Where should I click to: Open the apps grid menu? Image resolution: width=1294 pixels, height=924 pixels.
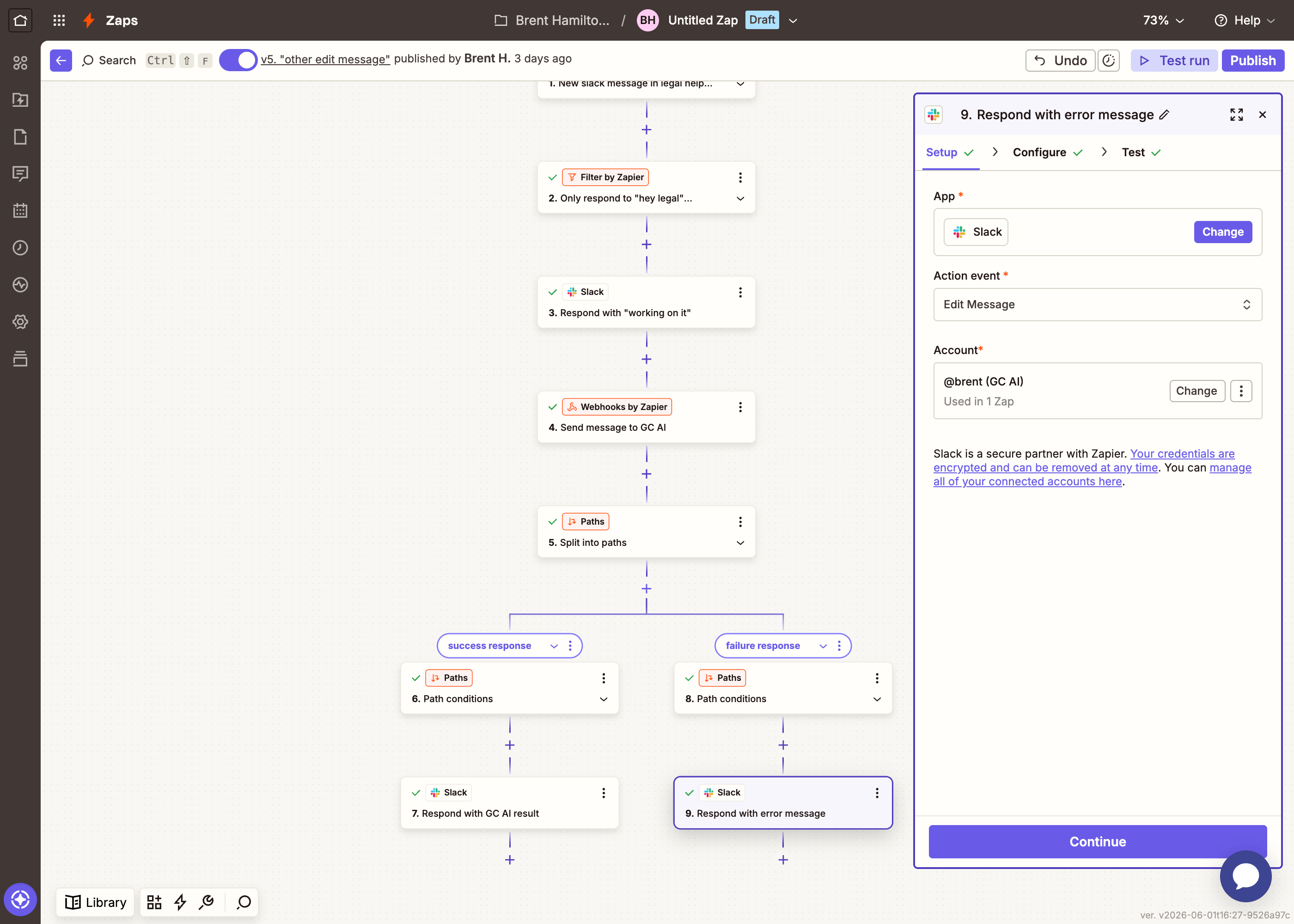click(59, 20)
